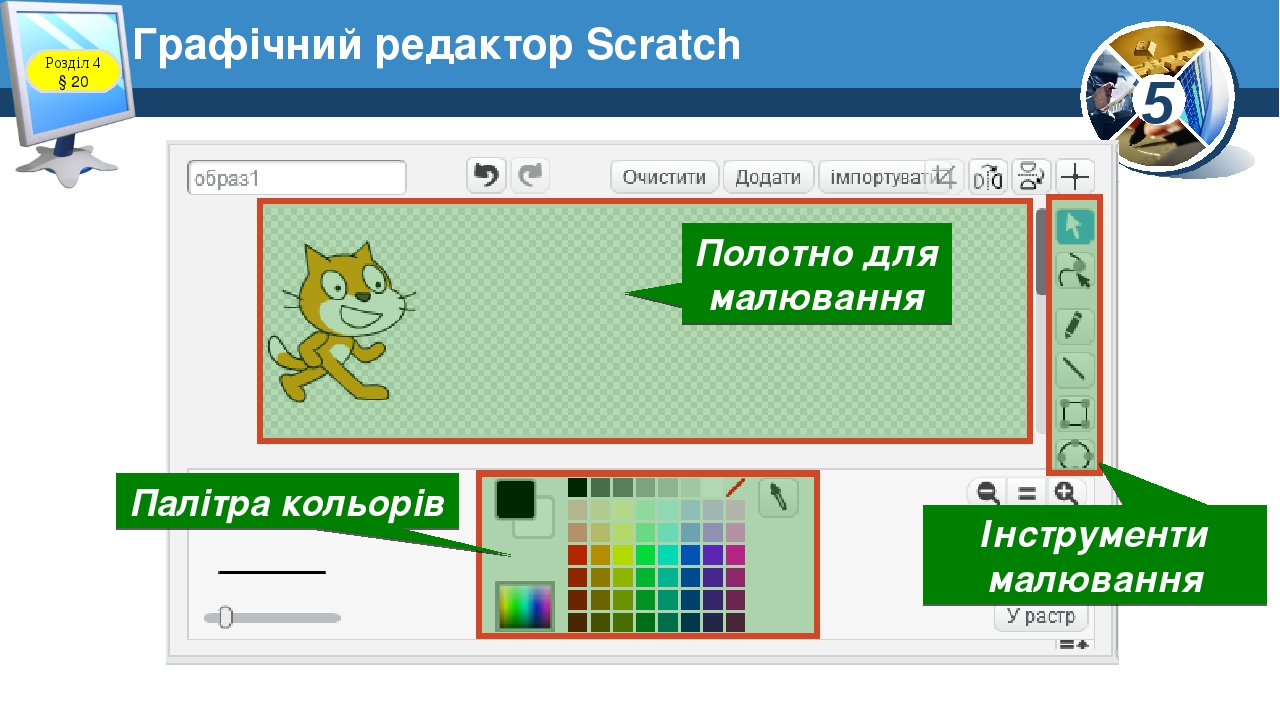Pick the Pencil drawing tool
Viewport: 1280px width, 720px height.
1075,327
